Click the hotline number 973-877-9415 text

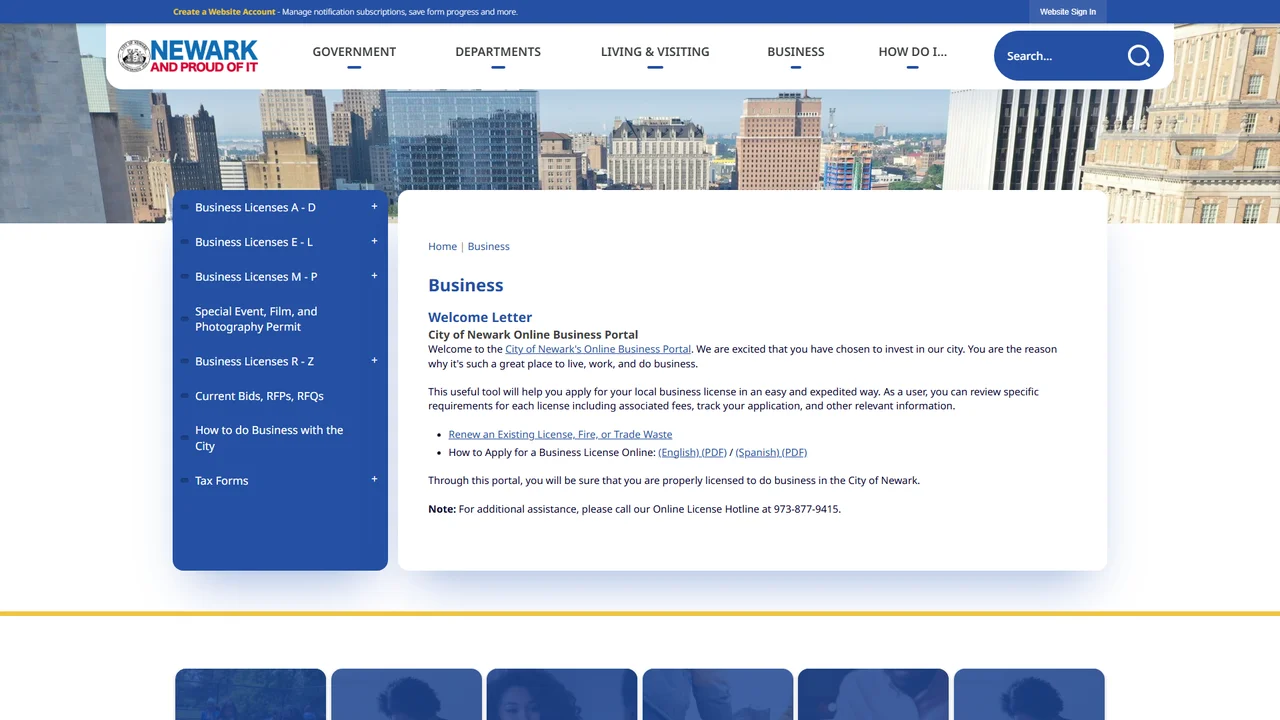coord(807,509)
